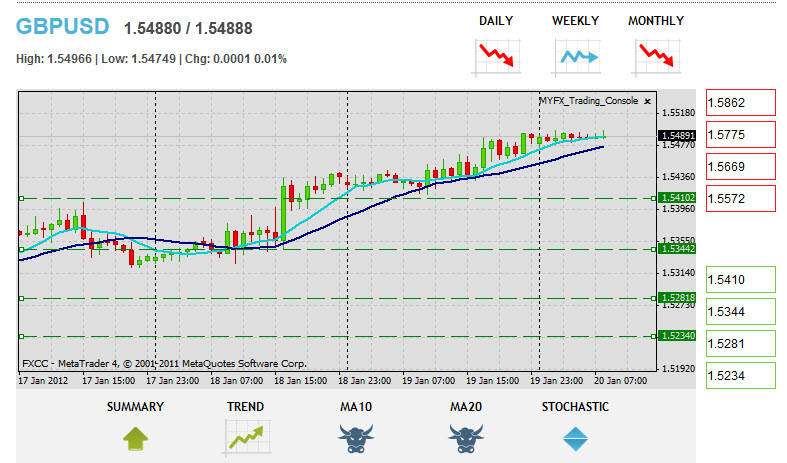The width and height of the screenshot is (787, 463).
Task: Select the 1.5410 support level box
Action: click(x=741, y=280)
